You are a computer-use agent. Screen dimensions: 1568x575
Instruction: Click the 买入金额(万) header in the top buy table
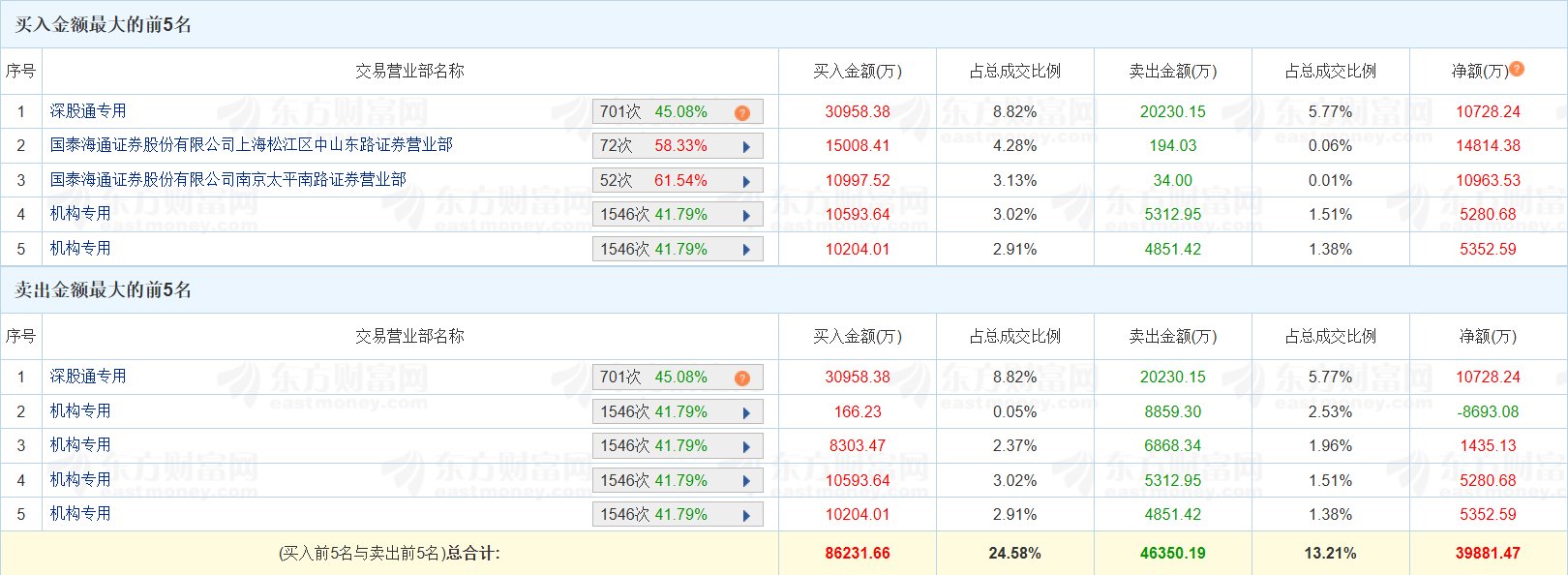[857, 71]
